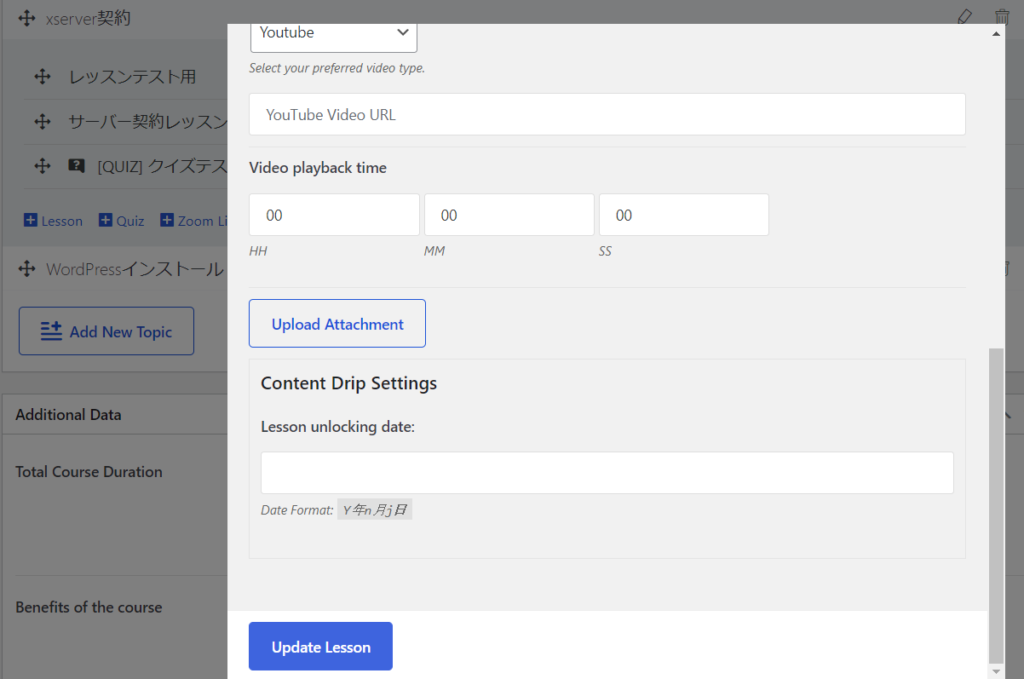Add a new Lesson to the topic
The image size is (1024, 679).
[x=53, y=221]
